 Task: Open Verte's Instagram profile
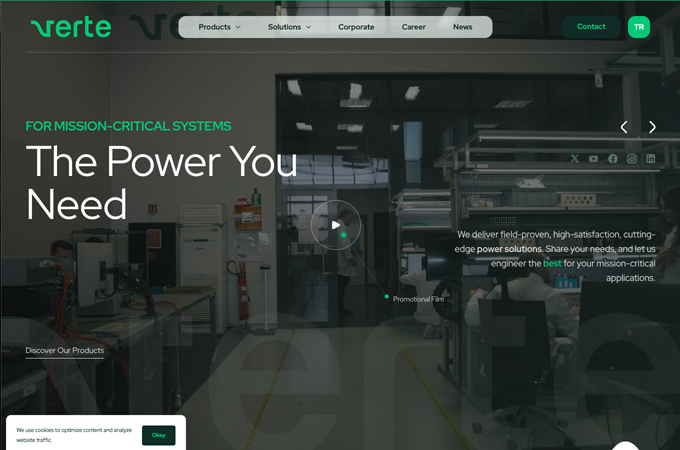(631, 159)
